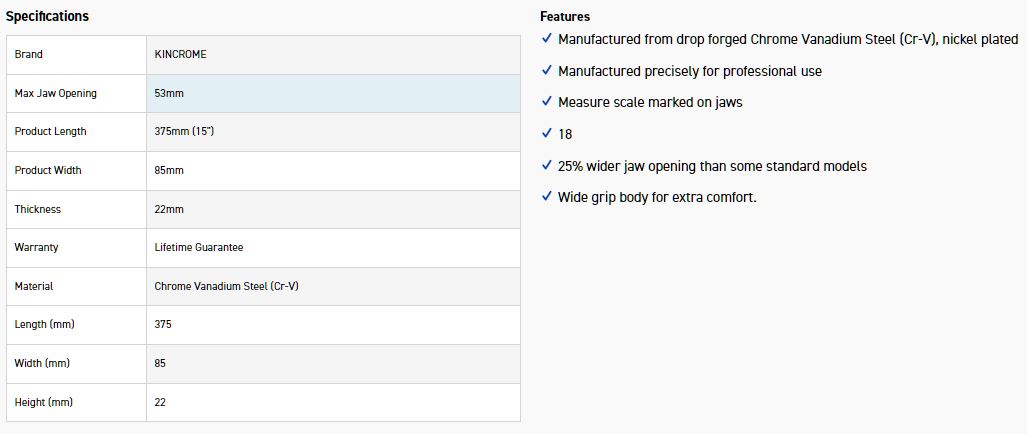Click the Specifications heading
1027x434 pixels.
[47, 16]
